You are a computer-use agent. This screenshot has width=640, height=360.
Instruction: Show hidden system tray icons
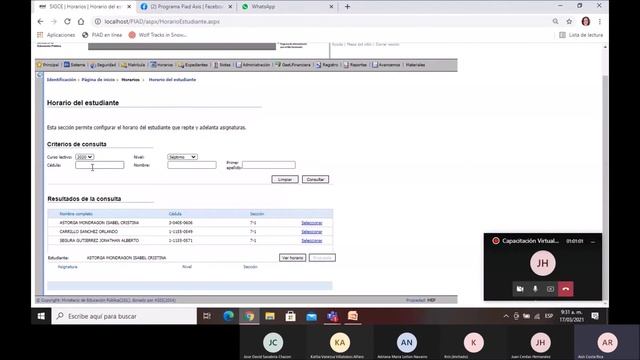506,316
